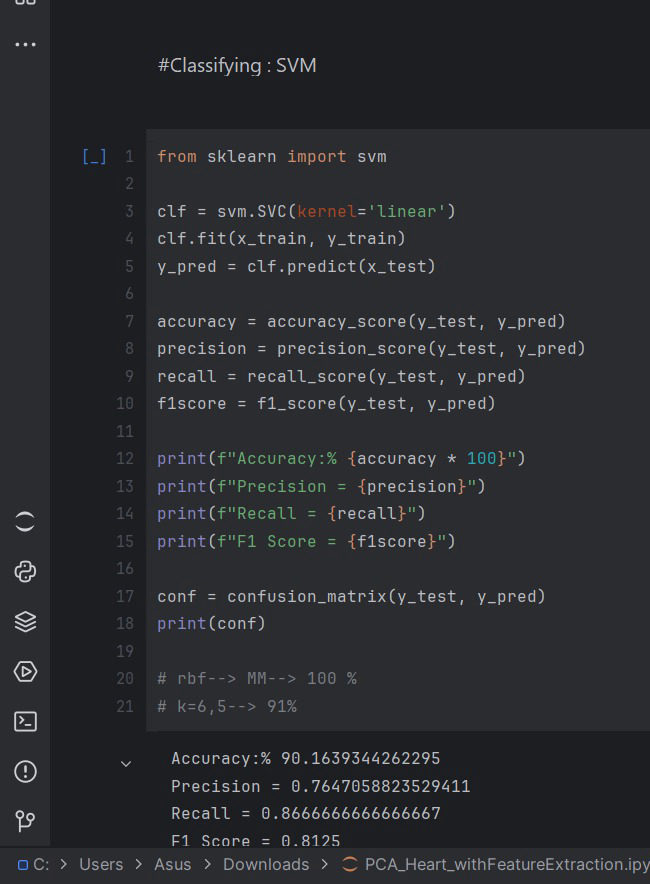This screenshot has height=884, width=650.
Task: Select the Downloads breadcrumb segment
Action: click(x=266, y=864)
